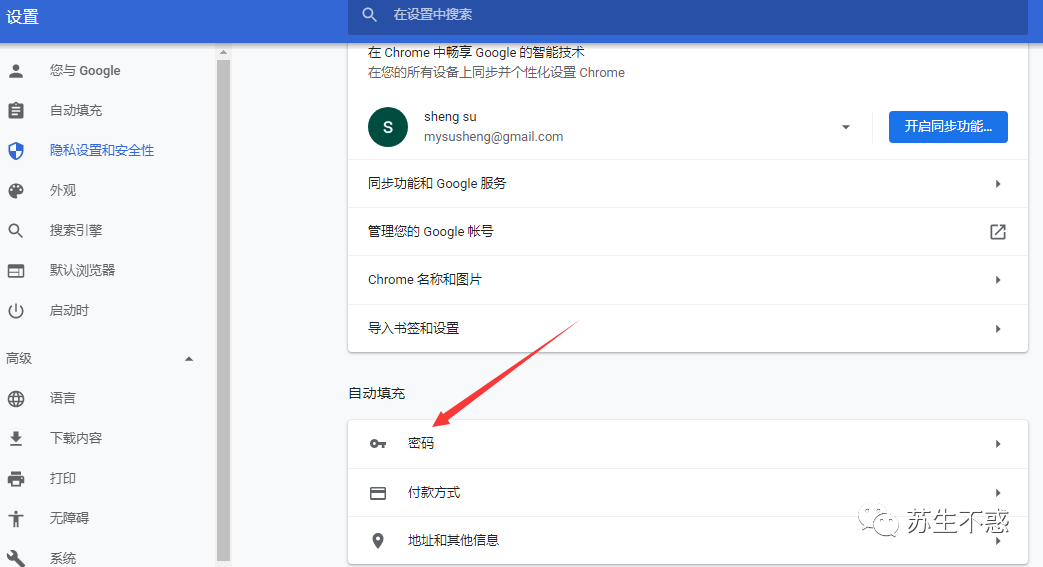Expand the account dropdown arrow beside sheng su
Image resolution: width=1043 pixels, height=567 pixels.
click(x=845, y=127)
